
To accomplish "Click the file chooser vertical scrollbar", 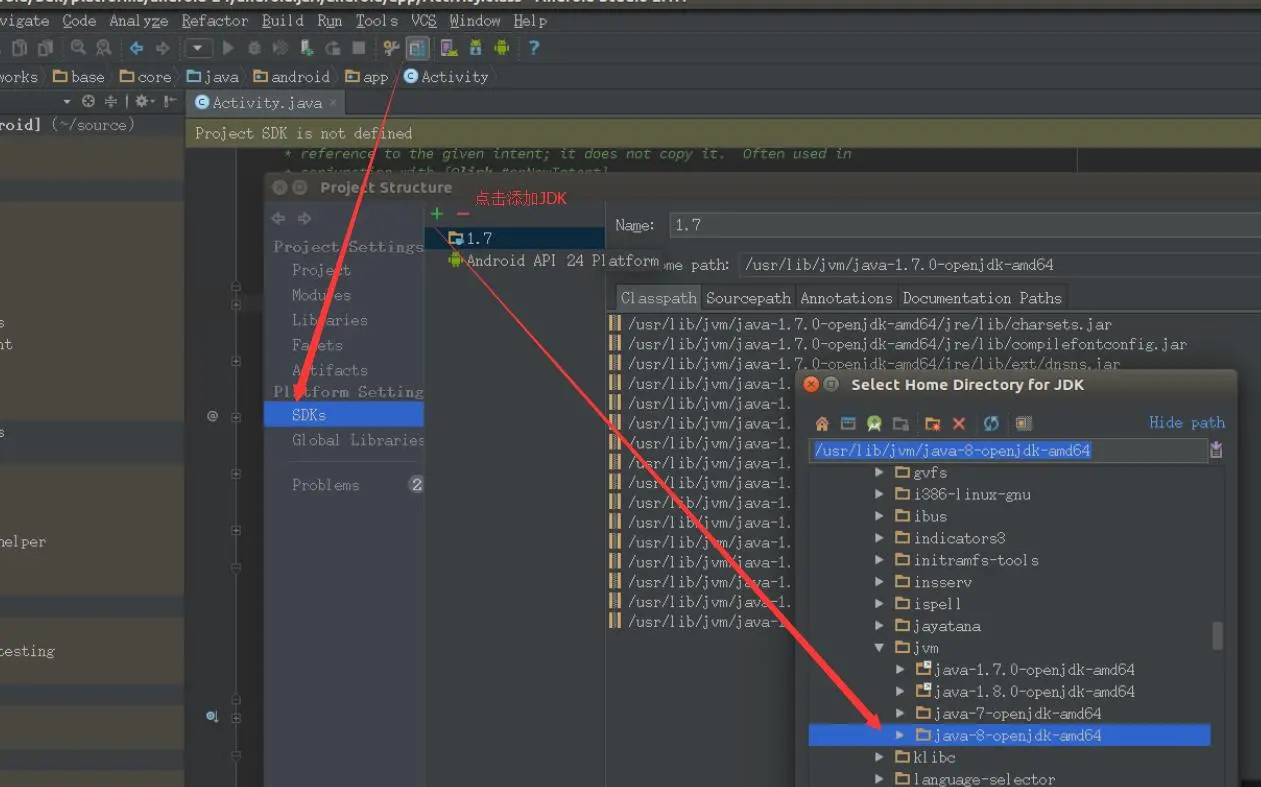I will pos(1217,635).
